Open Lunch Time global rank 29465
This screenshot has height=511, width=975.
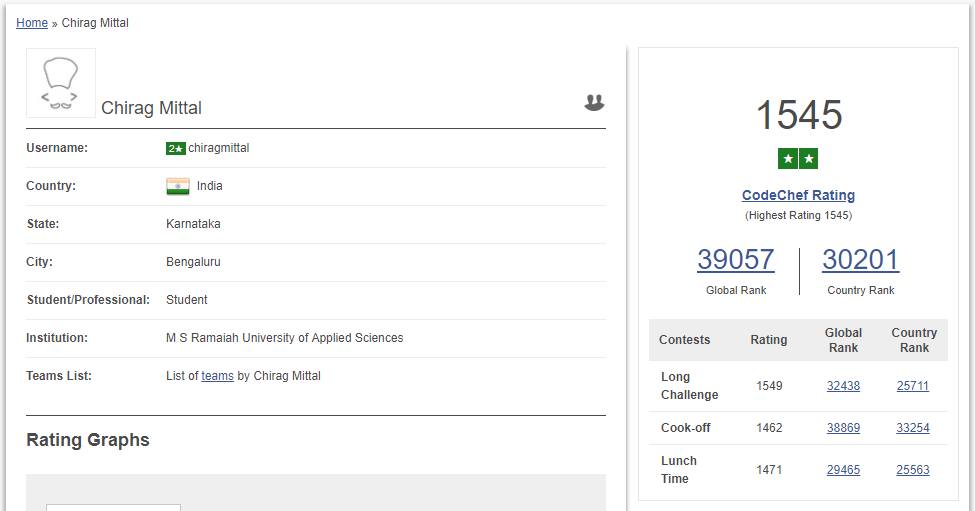(x=843, y=470)
